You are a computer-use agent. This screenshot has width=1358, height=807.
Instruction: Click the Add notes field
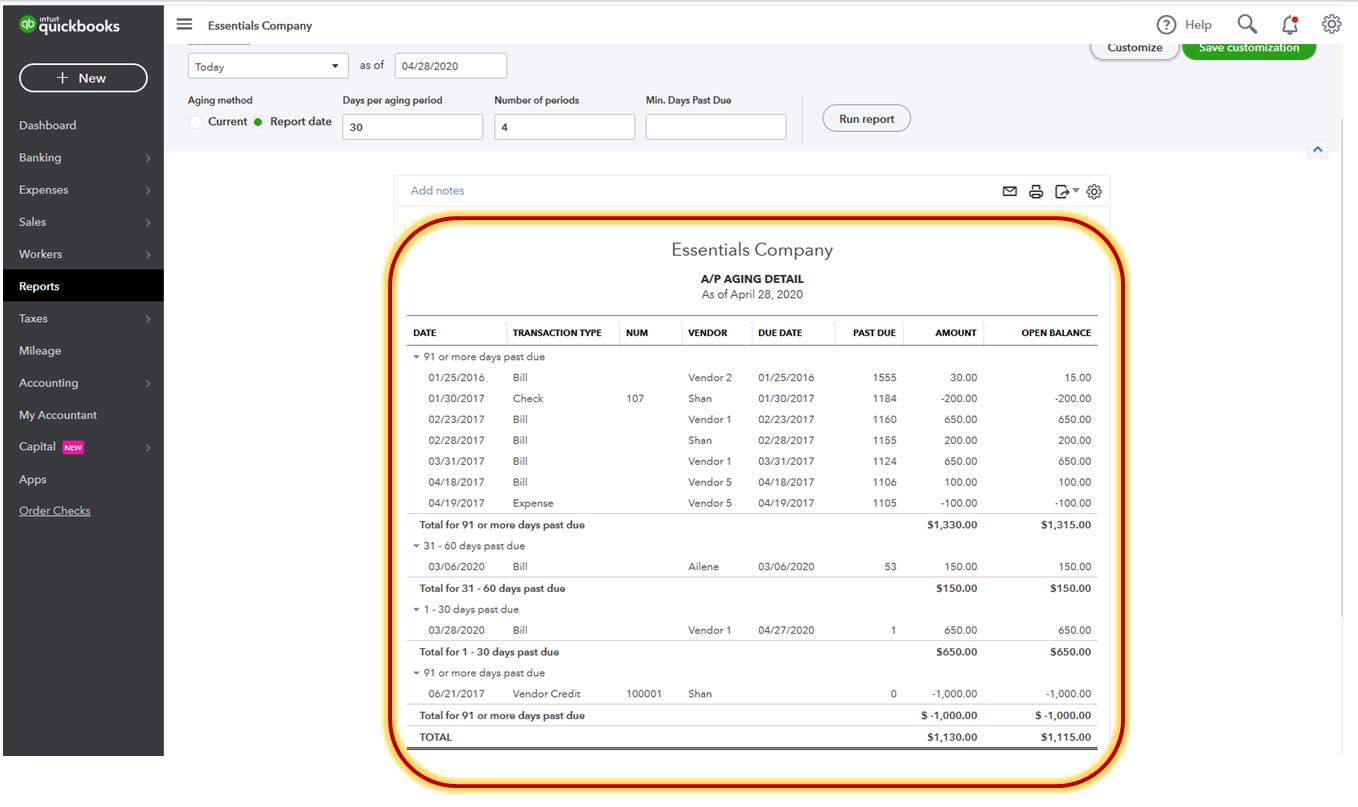[437, 190]
